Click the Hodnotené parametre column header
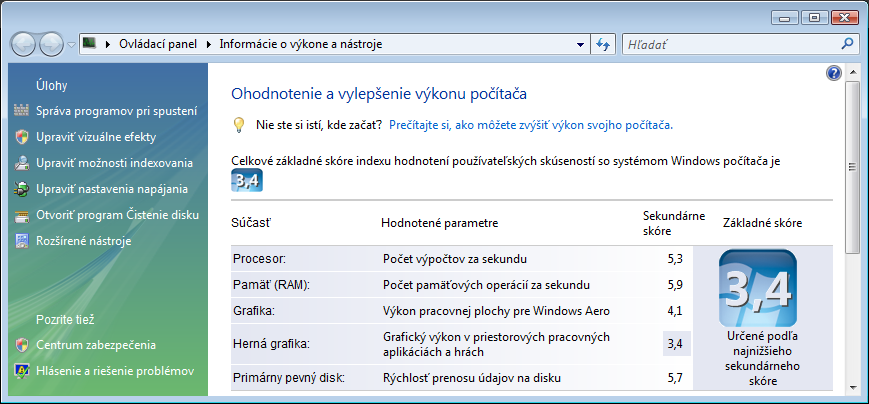 (439, 223)
